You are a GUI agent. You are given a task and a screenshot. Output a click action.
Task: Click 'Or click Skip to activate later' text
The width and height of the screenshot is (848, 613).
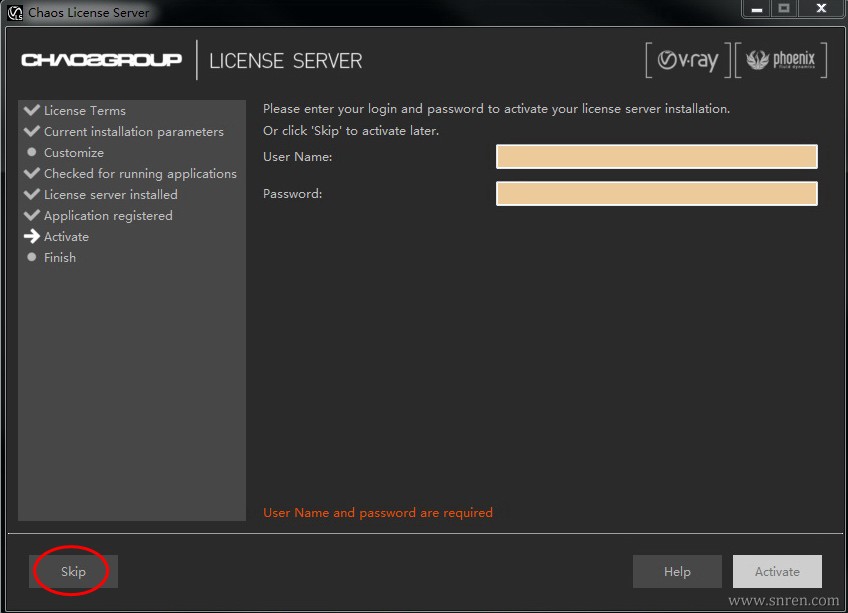click(x=351, y=131)
